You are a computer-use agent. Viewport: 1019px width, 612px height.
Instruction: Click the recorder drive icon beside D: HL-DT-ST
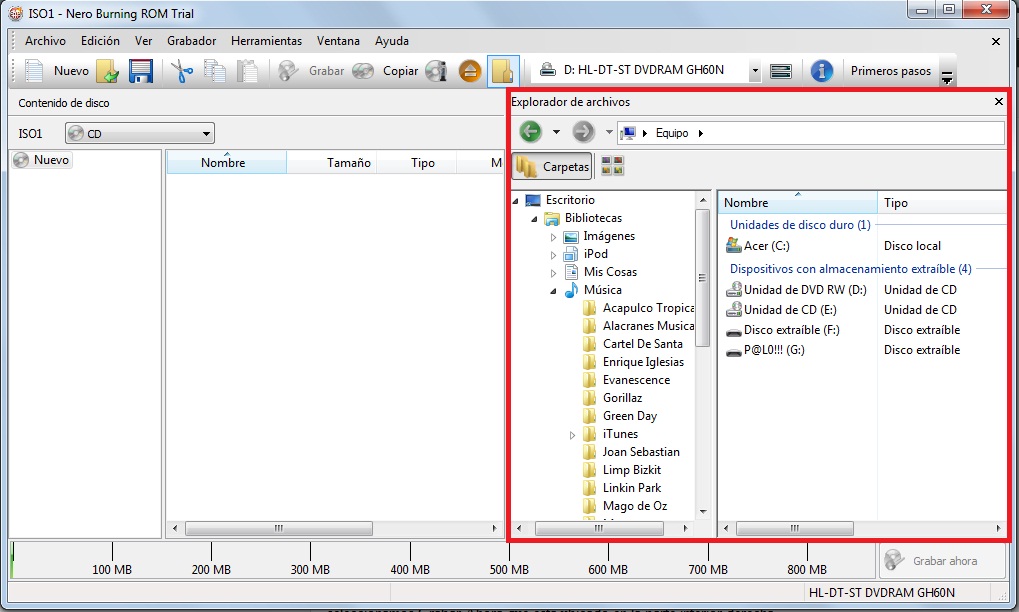[548, 70]
